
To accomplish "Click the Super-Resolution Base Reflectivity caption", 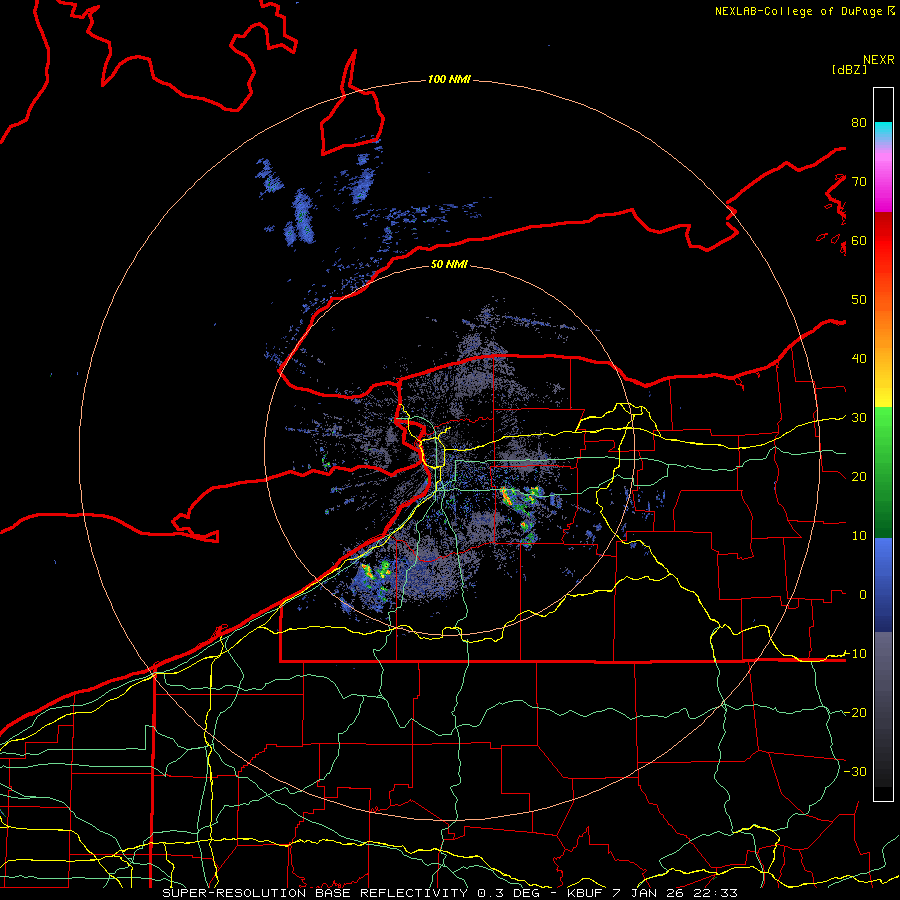I will pyautogui.click(x=315, y=893).
